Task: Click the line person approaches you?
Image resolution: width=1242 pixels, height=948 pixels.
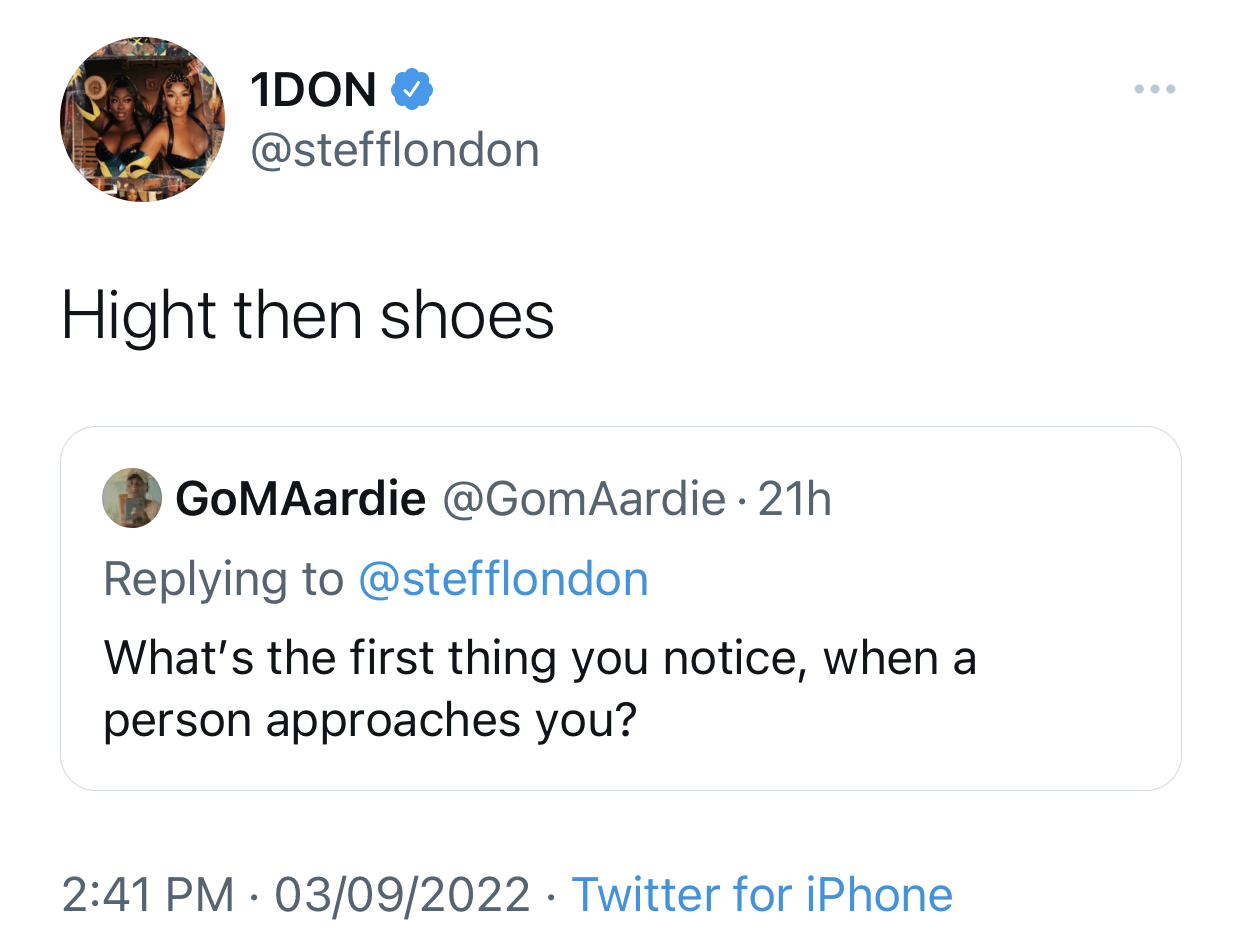Action: 370,722
